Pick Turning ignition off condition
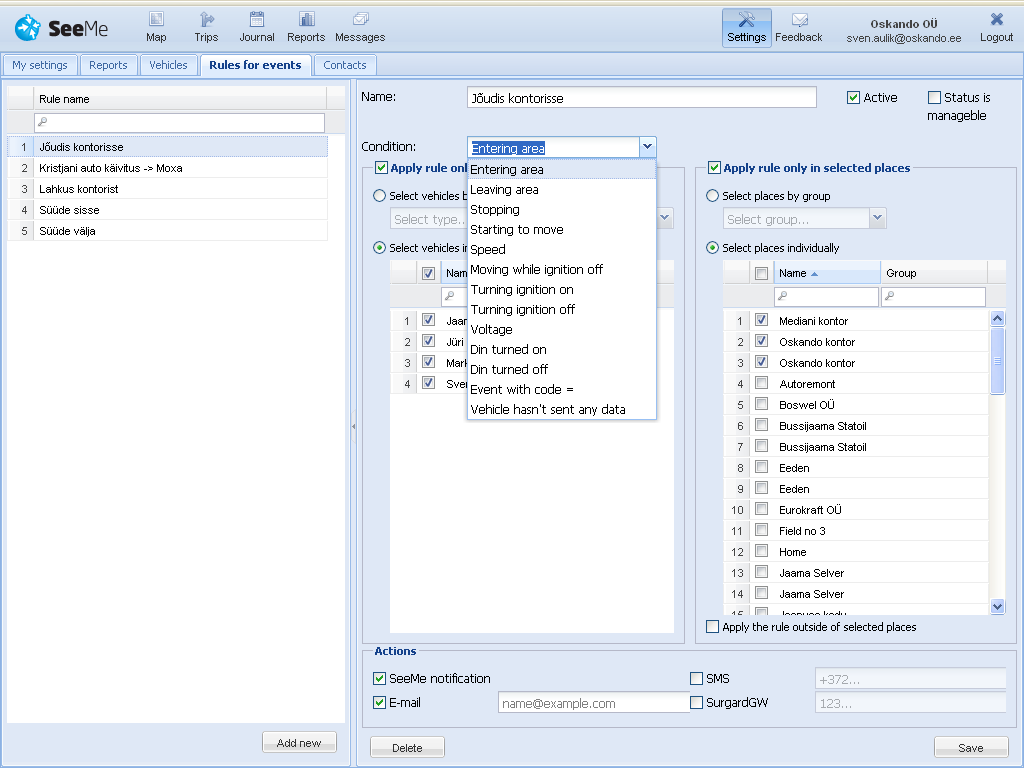 coord(562,310)
